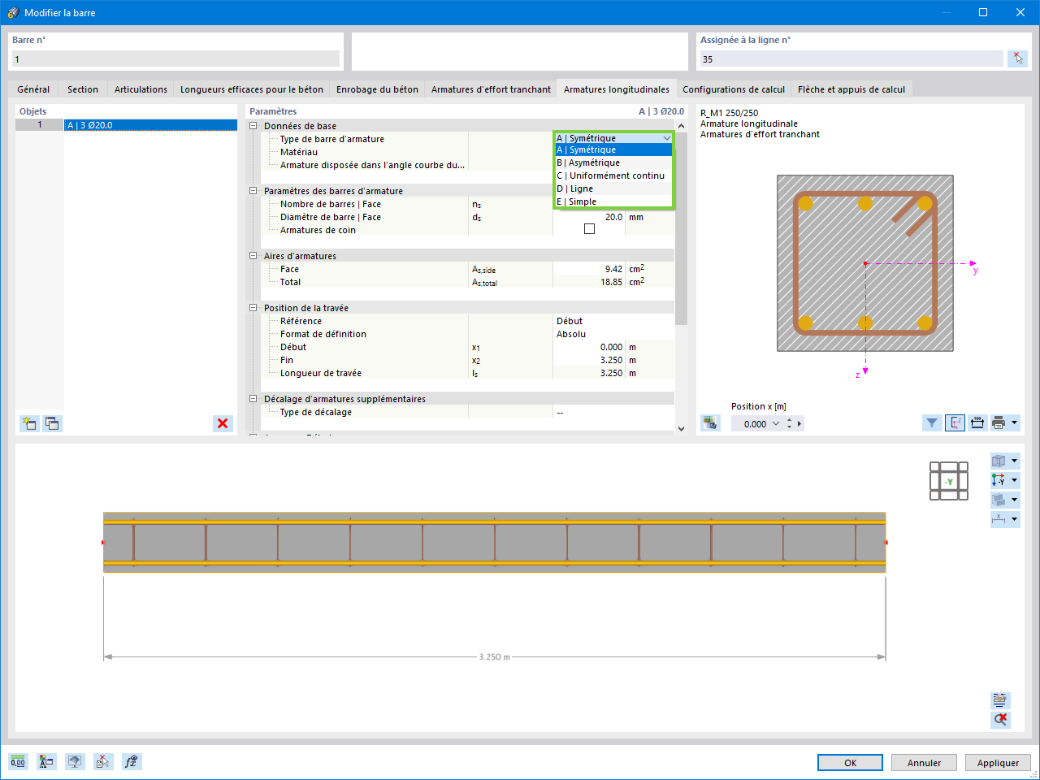Image resolution: width=1040 pixels, height=780 pixels.
Task: Choose E | Simple reinforcement type option
Action: tap(614, 202)
